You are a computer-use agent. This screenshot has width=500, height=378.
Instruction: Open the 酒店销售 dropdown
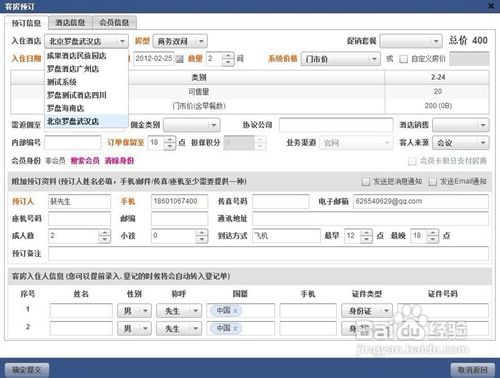(x=461, y=125)
